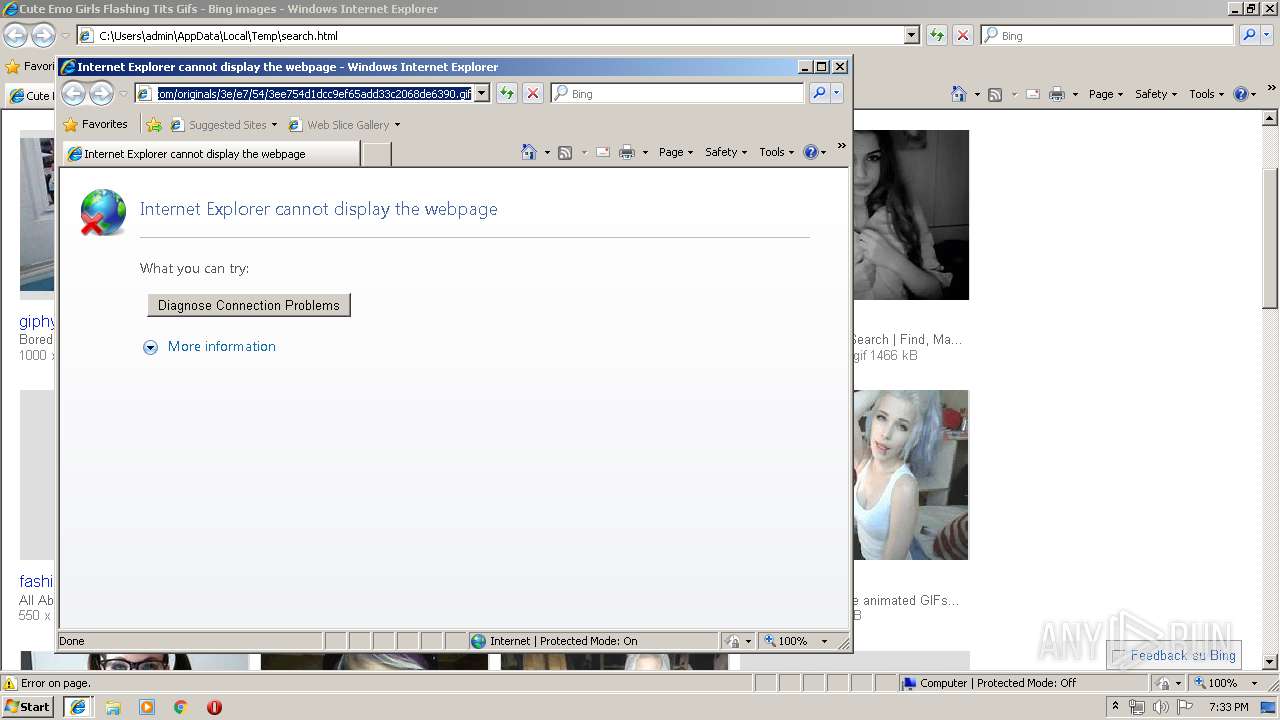
Task: Open Feeds icon in front window toolbar
Action: tap(565, 152)
